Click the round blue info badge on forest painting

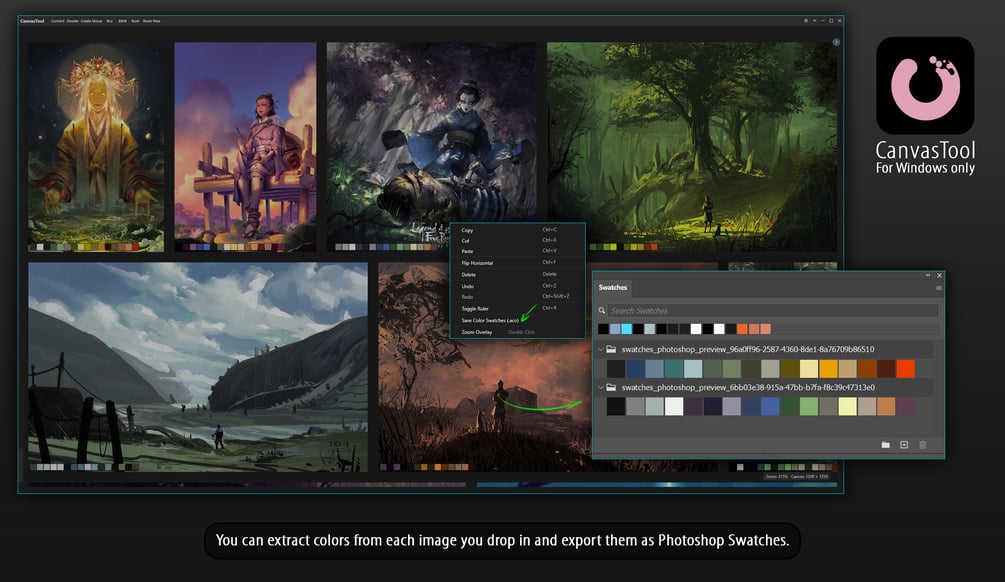tap(836, 42)
